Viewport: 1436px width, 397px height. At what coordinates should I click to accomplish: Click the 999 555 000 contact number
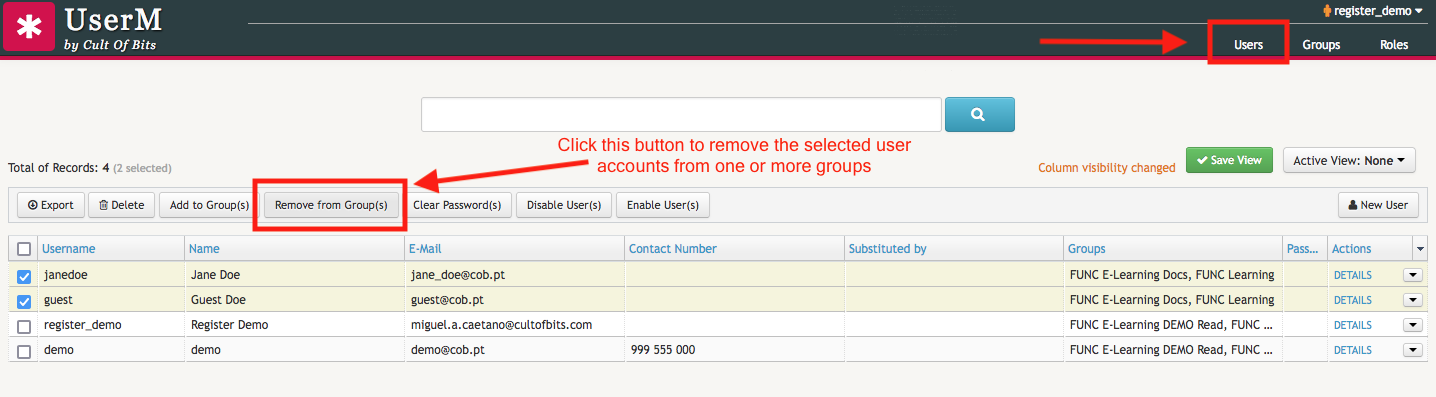tap(663, 350)
